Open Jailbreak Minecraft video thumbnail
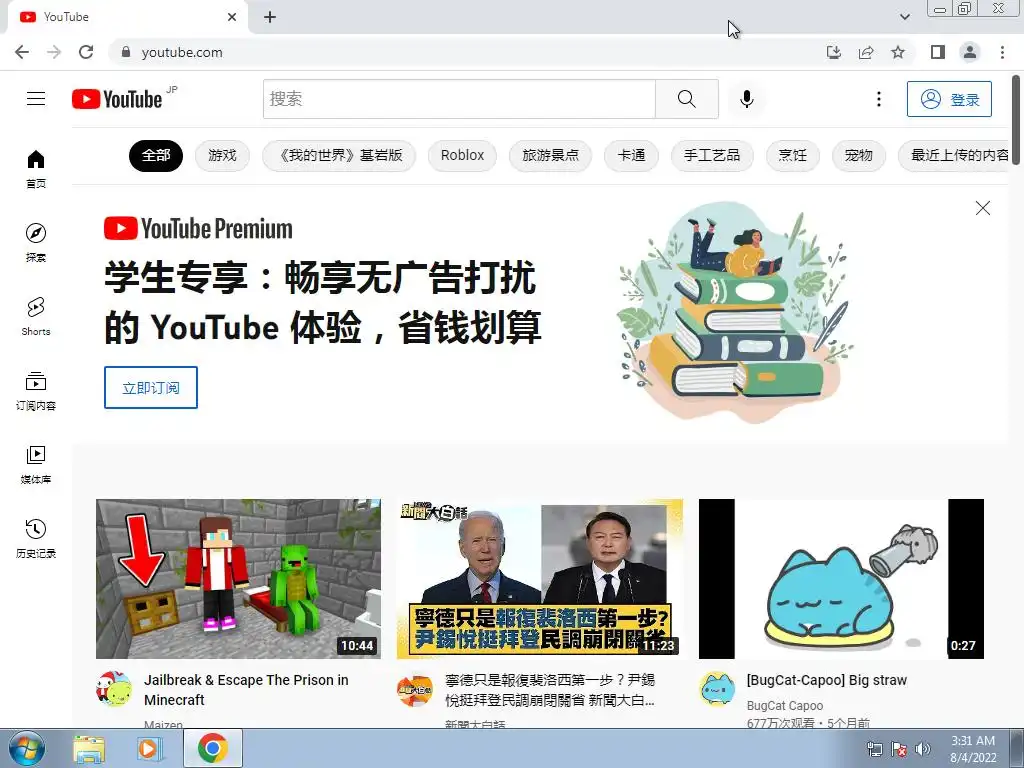 click(238, 579)
